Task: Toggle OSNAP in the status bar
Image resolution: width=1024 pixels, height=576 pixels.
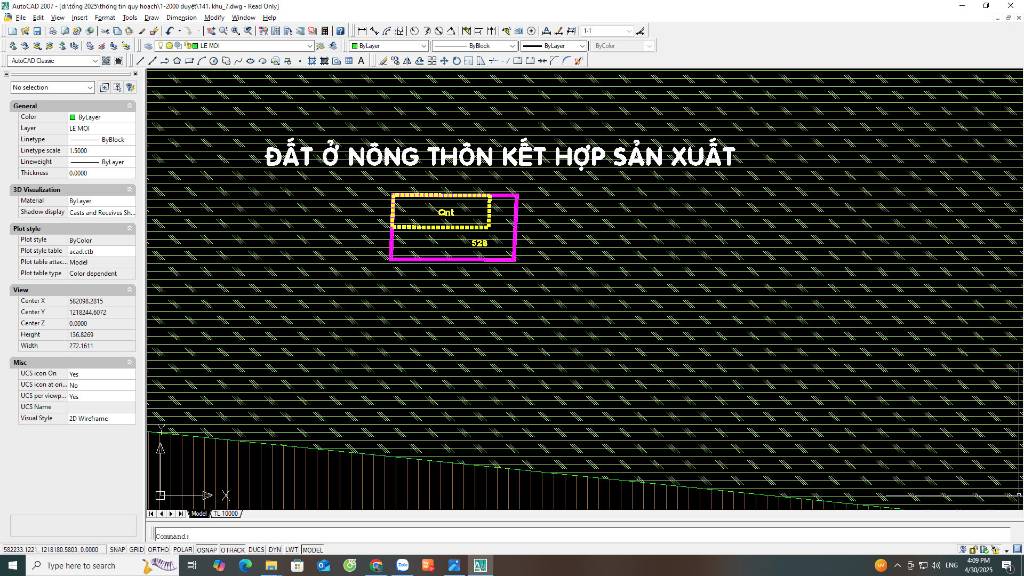Action: 207,550
